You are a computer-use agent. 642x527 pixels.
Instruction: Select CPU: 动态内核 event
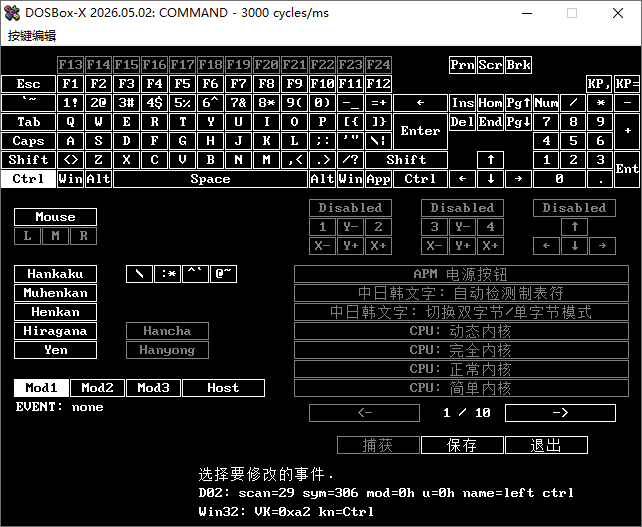461,331
